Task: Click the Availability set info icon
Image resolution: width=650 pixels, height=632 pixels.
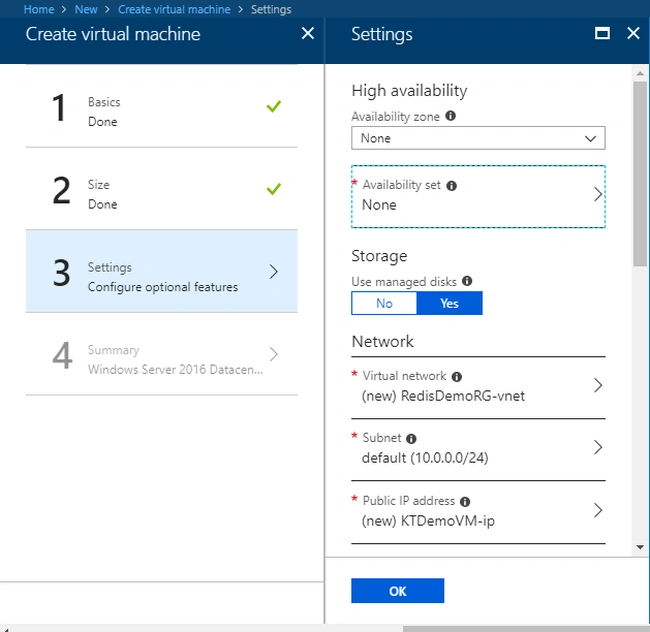Action: [451, 186]
